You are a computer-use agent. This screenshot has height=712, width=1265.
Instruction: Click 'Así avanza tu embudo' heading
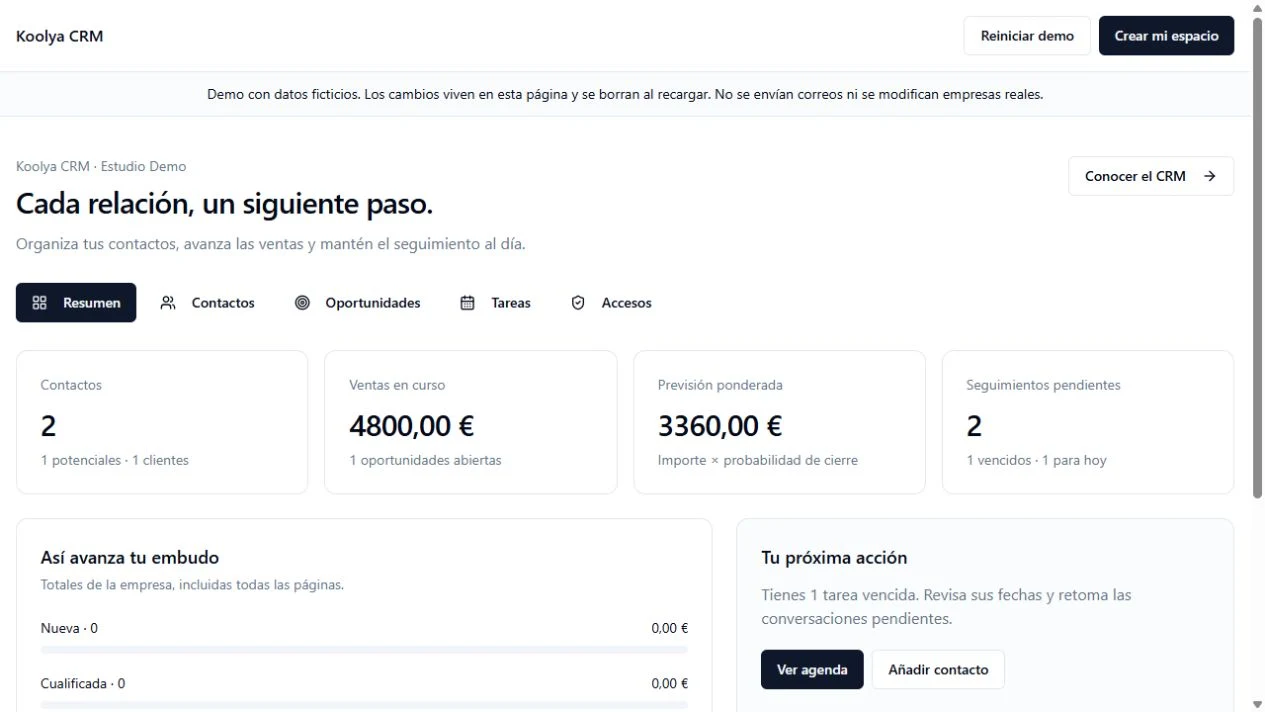(130, 558)
